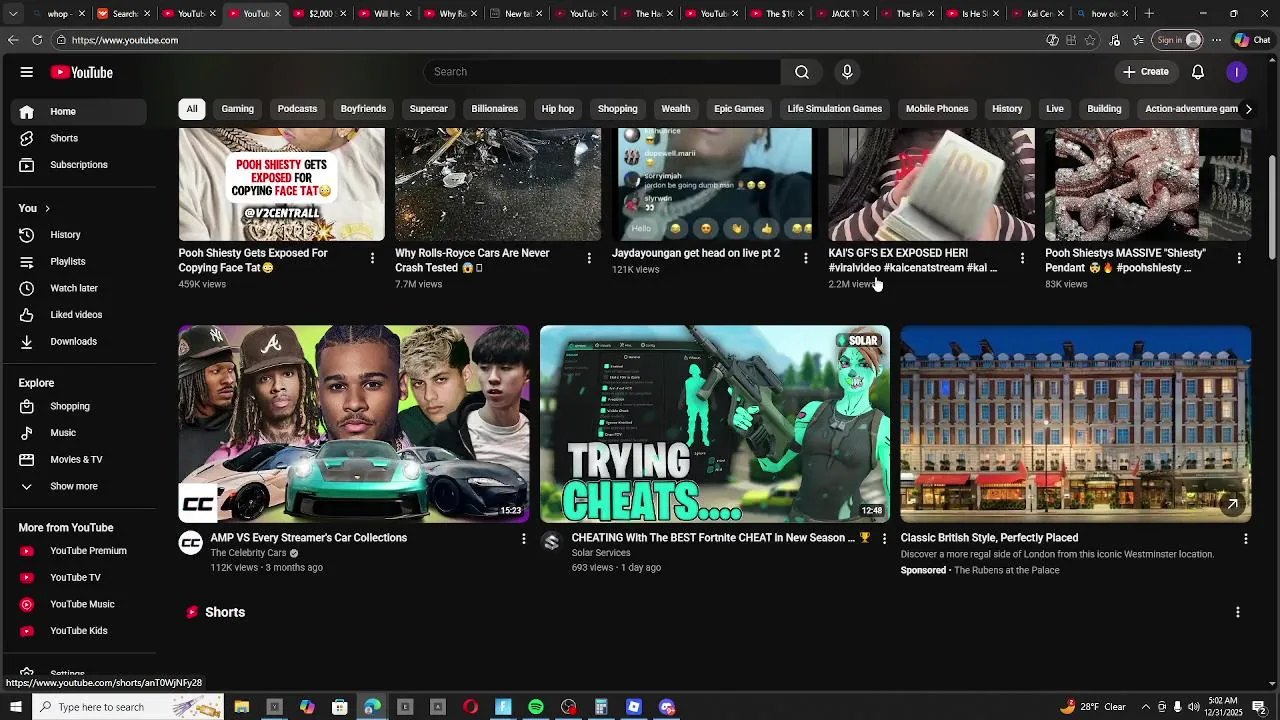Show more filter chips with right arrow
This screenshot has height=720, width=1280.
(1248, 109)
